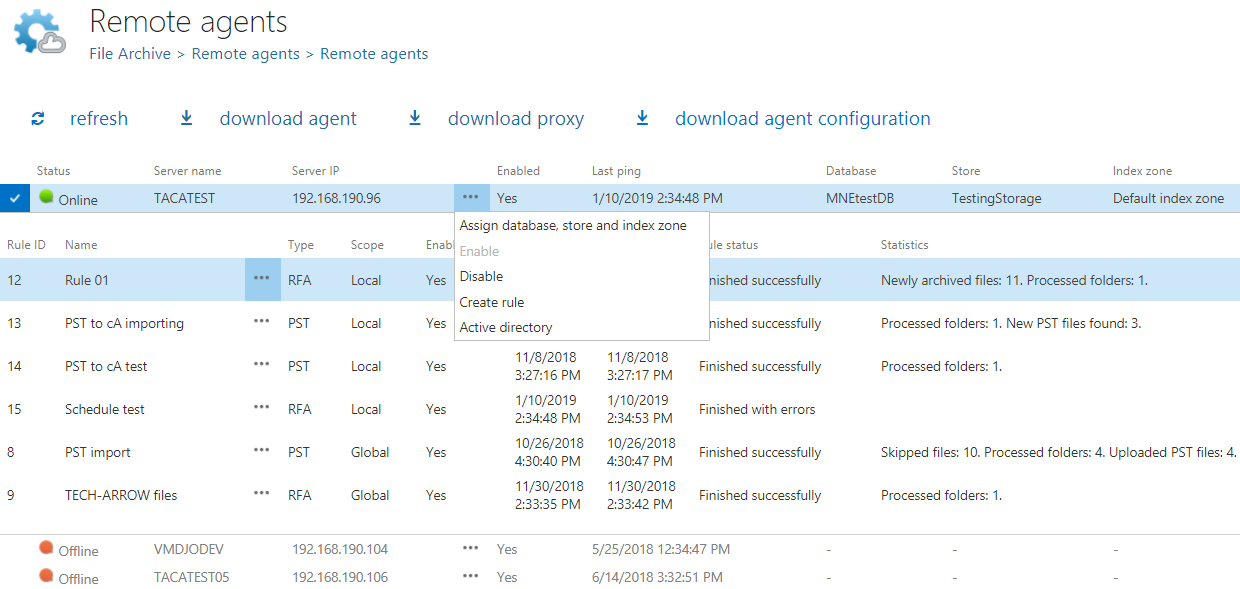Open the three-dot menu for VMDJODEV server
This screenshot has height=589, width=1240.
pos(470,548)
